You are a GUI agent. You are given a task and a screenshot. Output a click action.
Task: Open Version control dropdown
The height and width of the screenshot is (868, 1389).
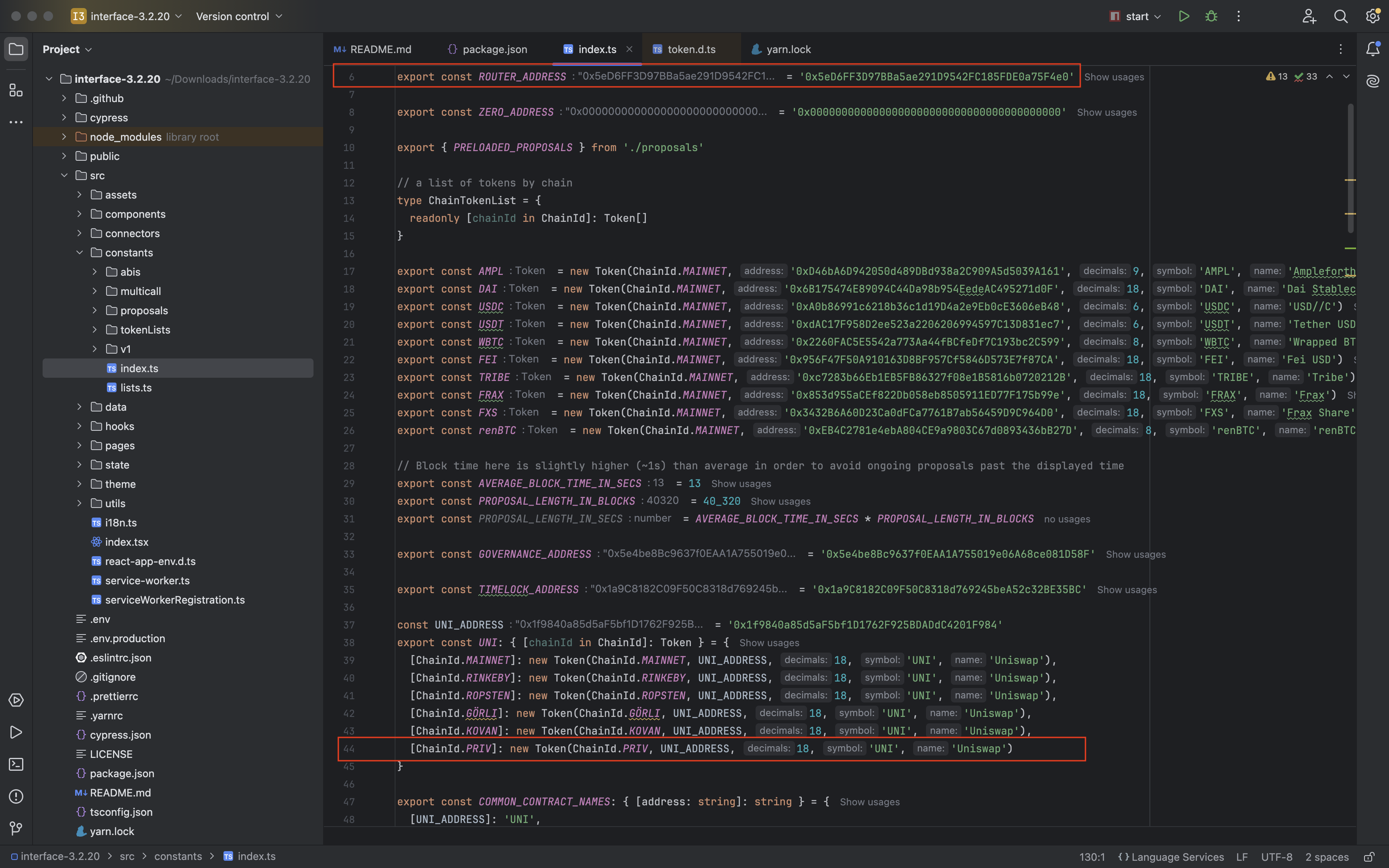pyautogui.click(x=240, y=16)
